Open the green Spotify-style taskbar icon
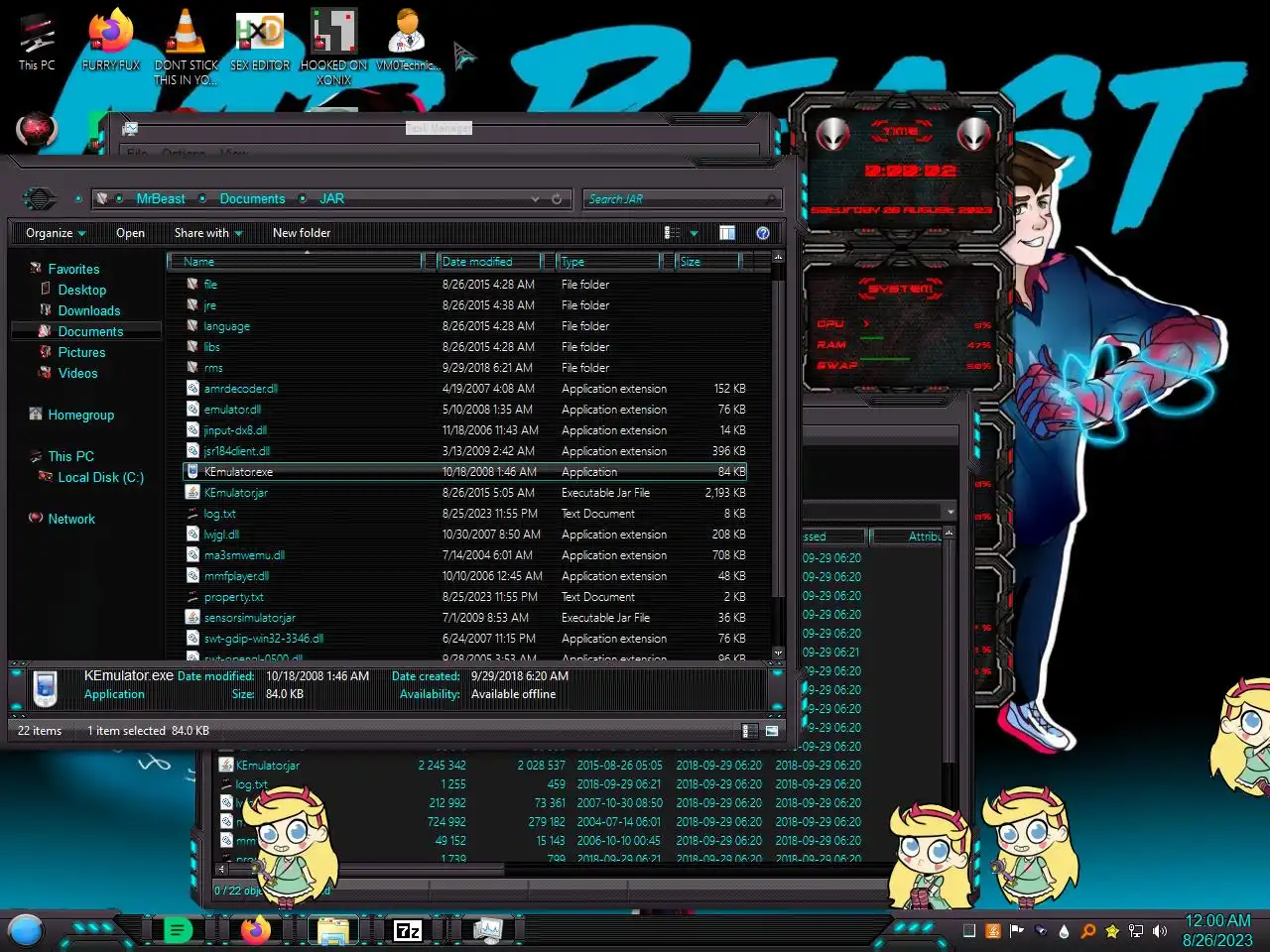The image size is (1270, 952). [178, 930]
